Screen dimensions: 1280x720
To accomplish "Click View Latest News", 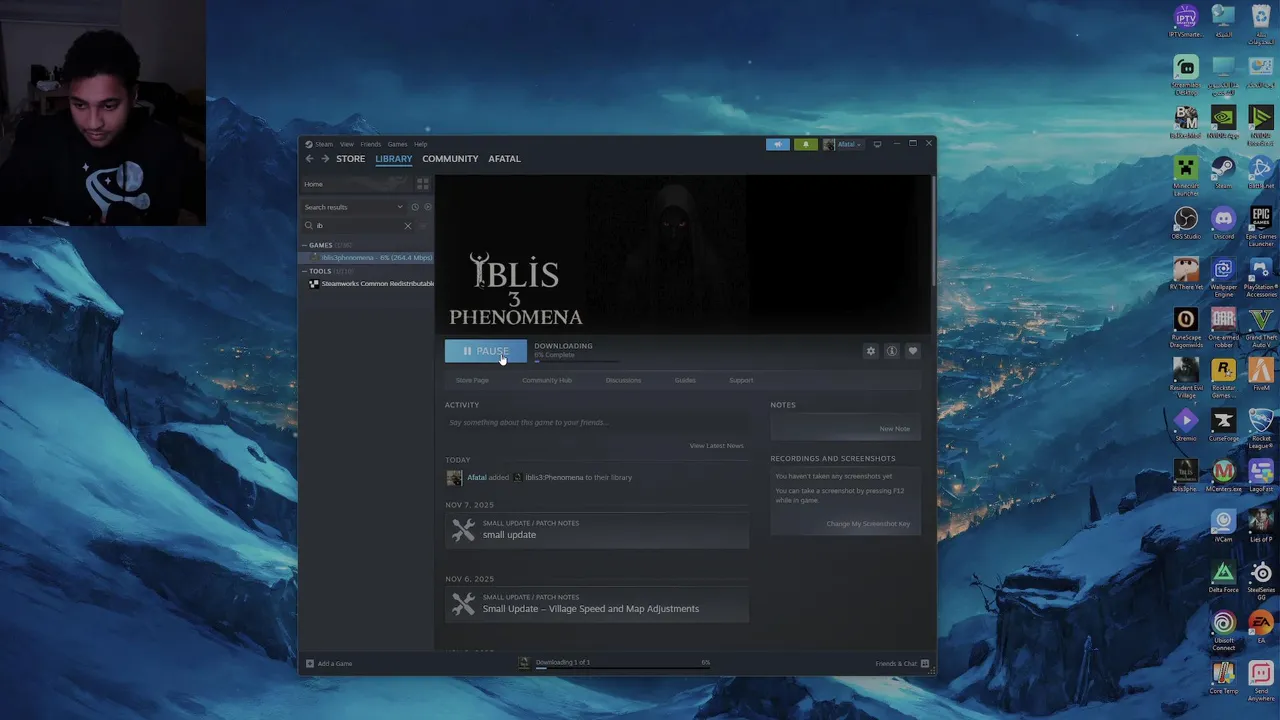I will 716,446.
